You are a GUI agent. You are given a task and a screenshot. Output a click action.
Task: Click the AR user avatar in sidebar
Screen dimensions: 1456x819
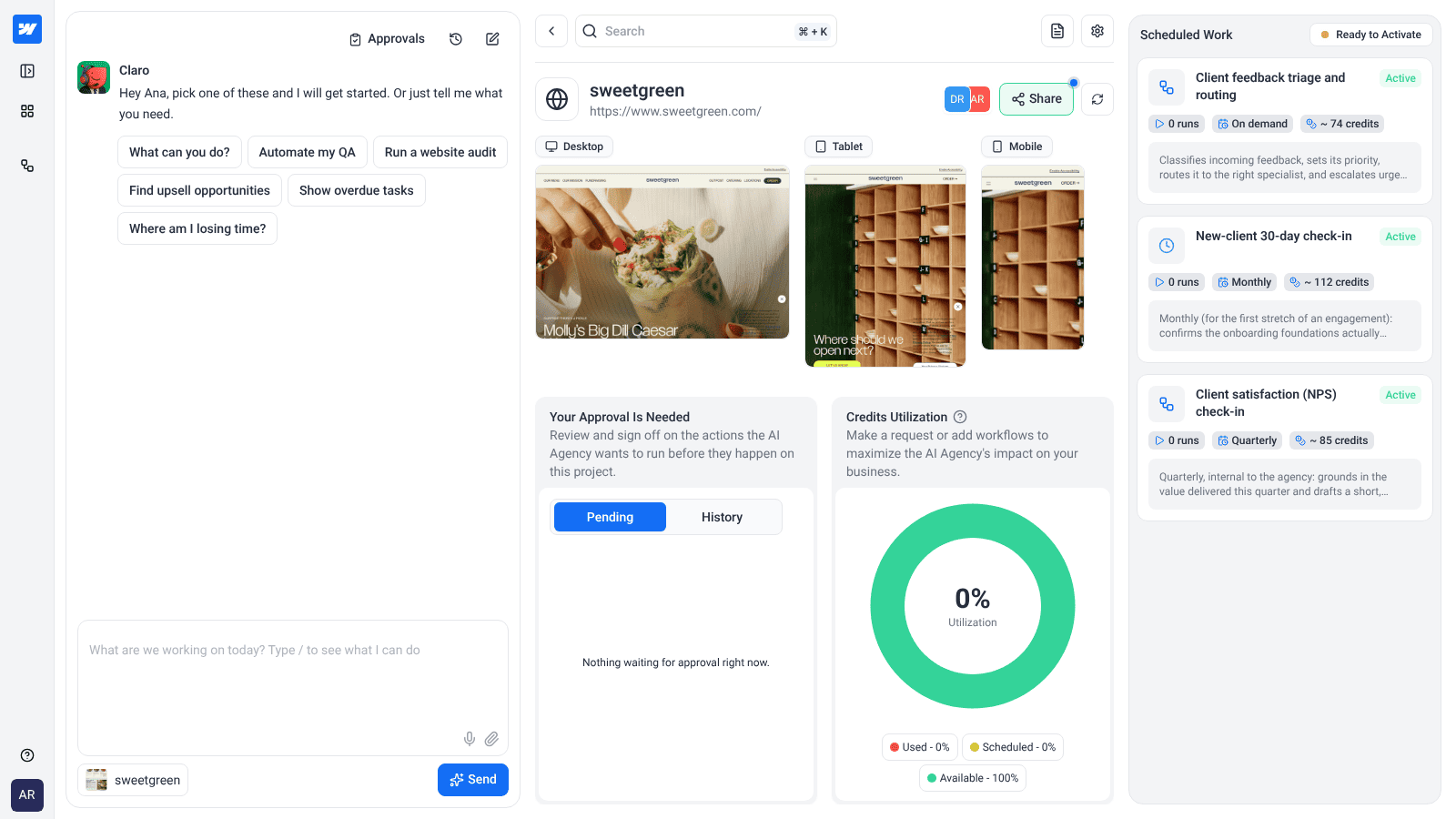point(27,794)
